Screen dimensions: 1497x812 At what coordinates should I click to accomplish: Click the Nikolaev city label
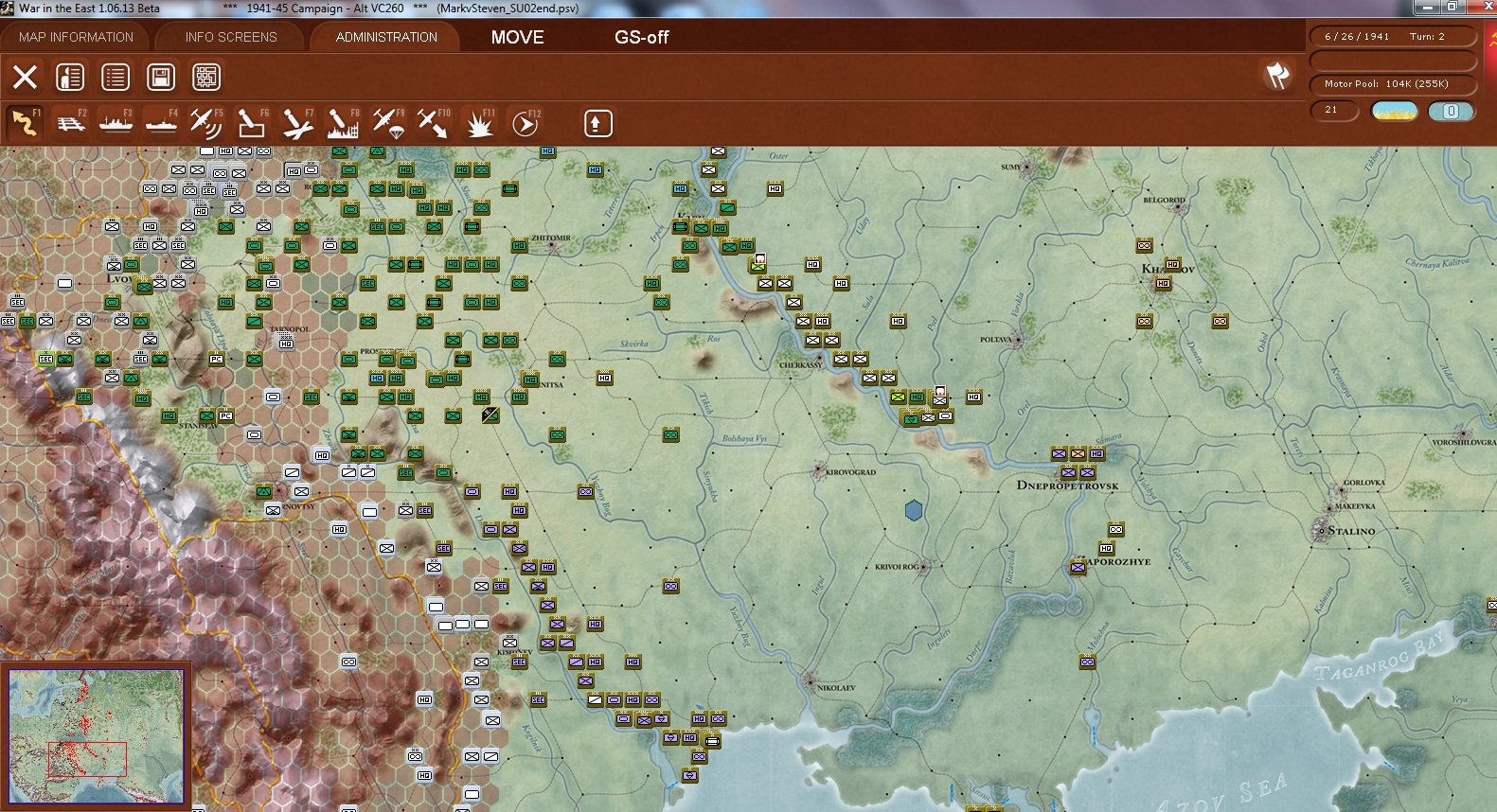point(836,688)
